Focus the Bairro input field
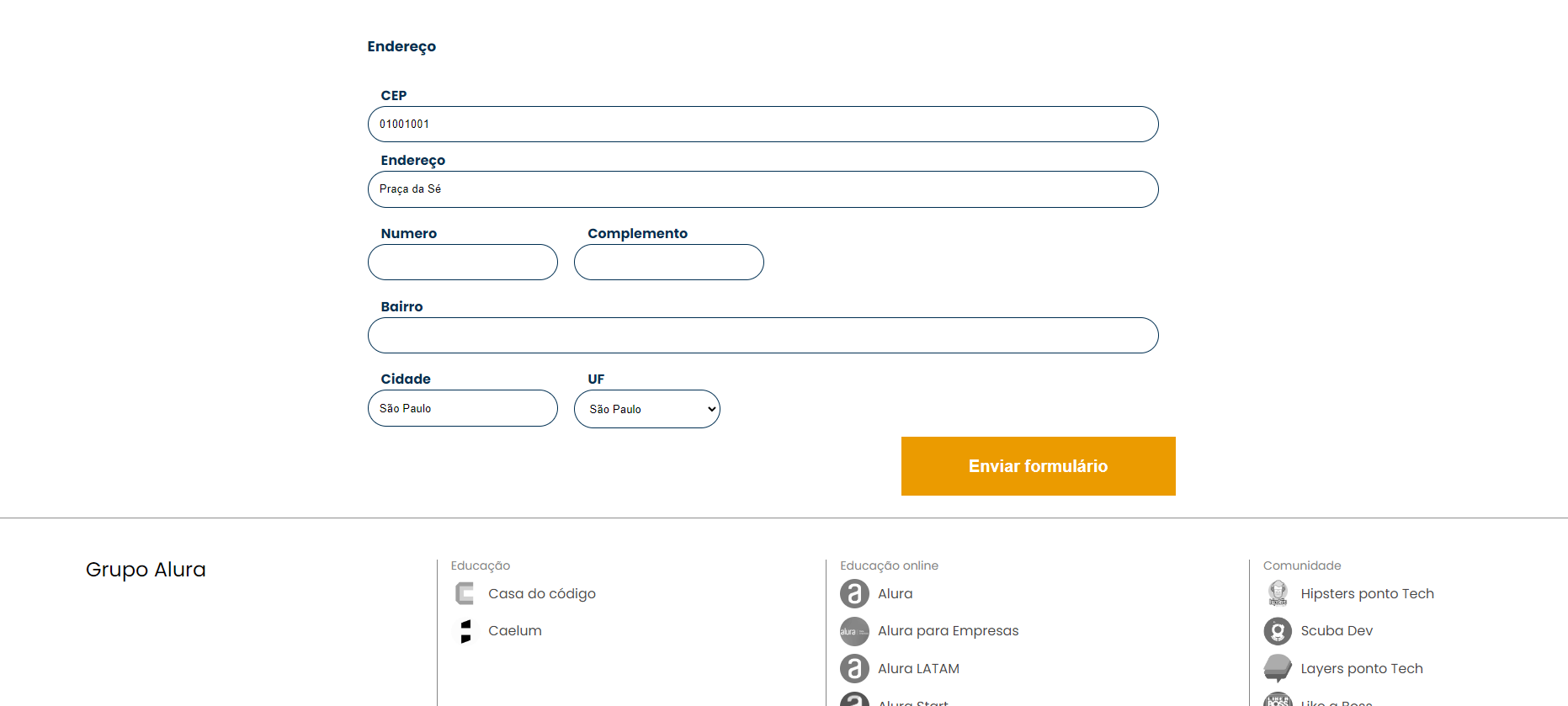Image resolution: width=1568 pixels, height=706 pixels. click(x=763, y=336)
